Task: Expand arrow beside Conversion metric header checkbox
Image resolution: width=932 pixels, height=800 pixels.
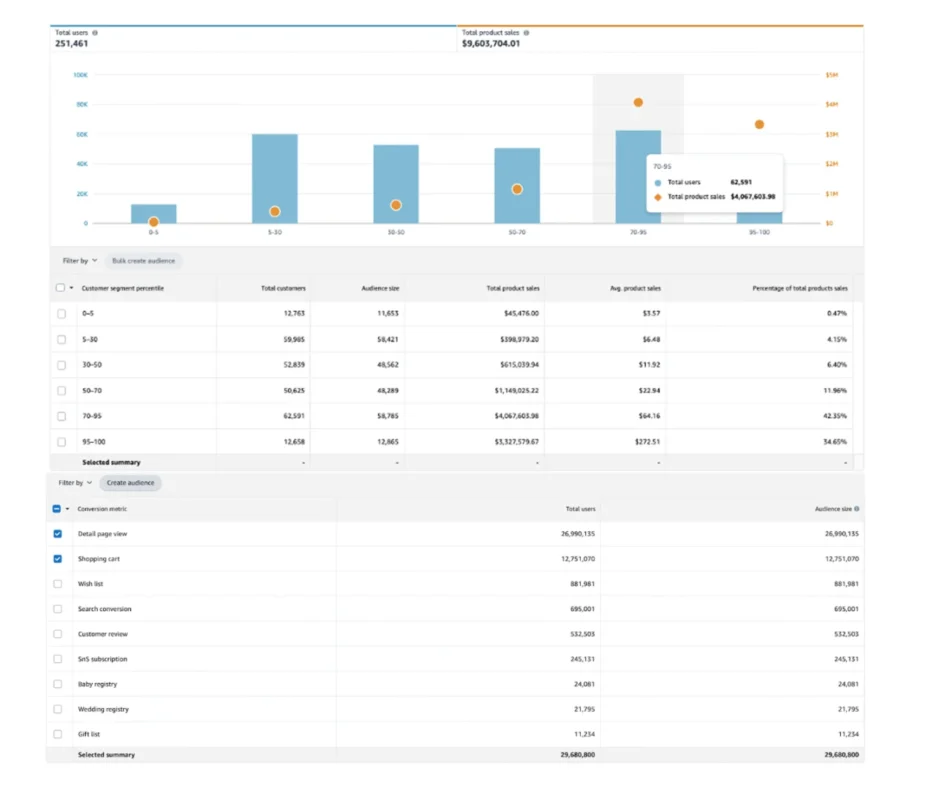Action: (x=67, y=509)
